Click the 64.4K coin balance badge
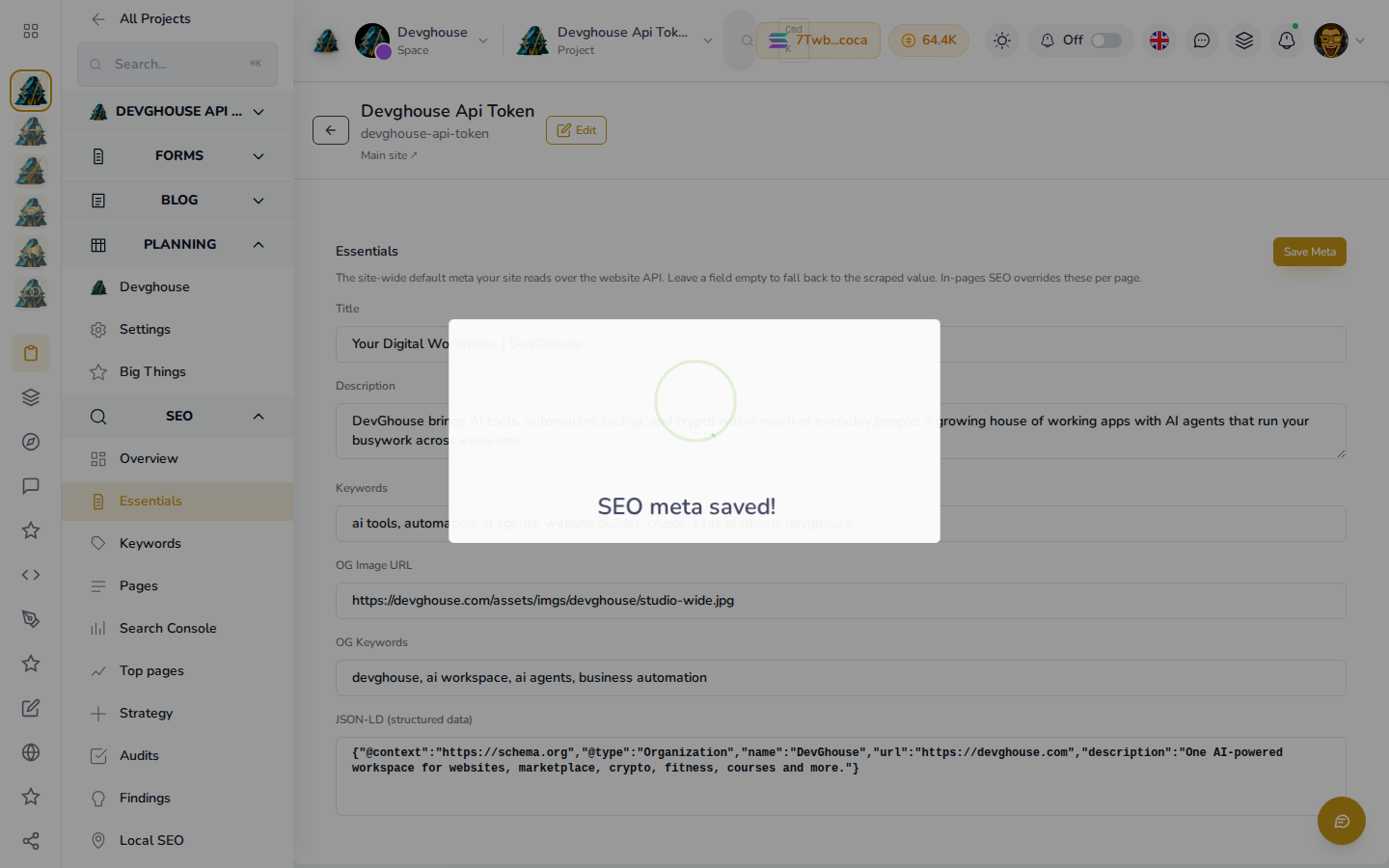This screenshot has width=1389, height=868. click(929, 41)
